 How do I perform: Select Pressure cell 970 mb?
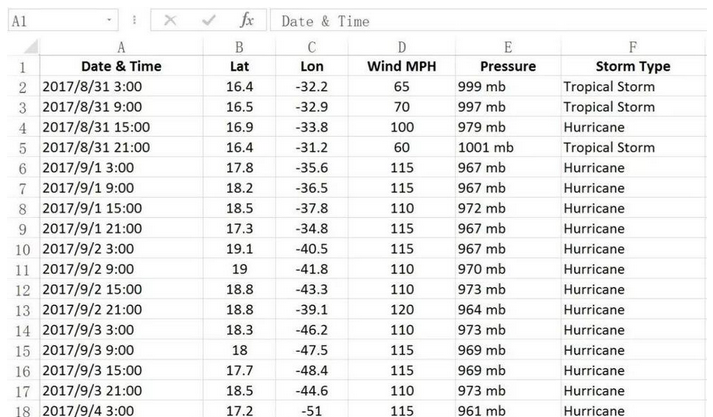click(508, 269)
